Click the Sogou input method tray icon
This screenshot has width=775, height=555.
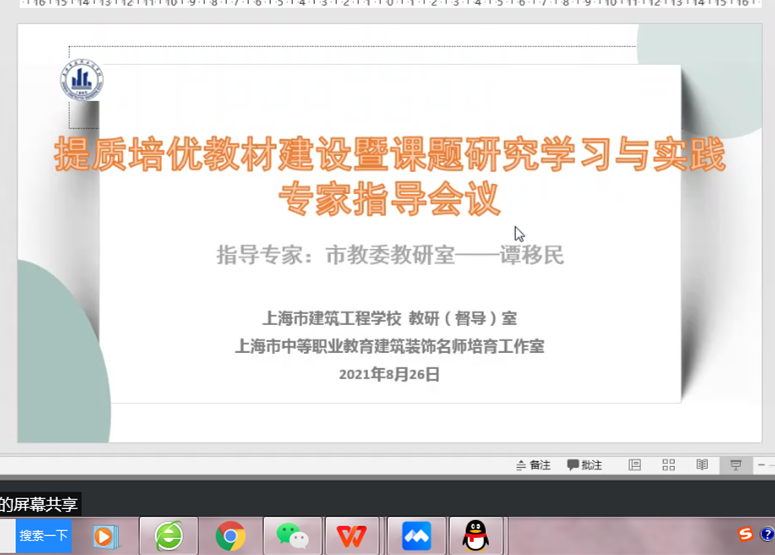tap(745, 534)
